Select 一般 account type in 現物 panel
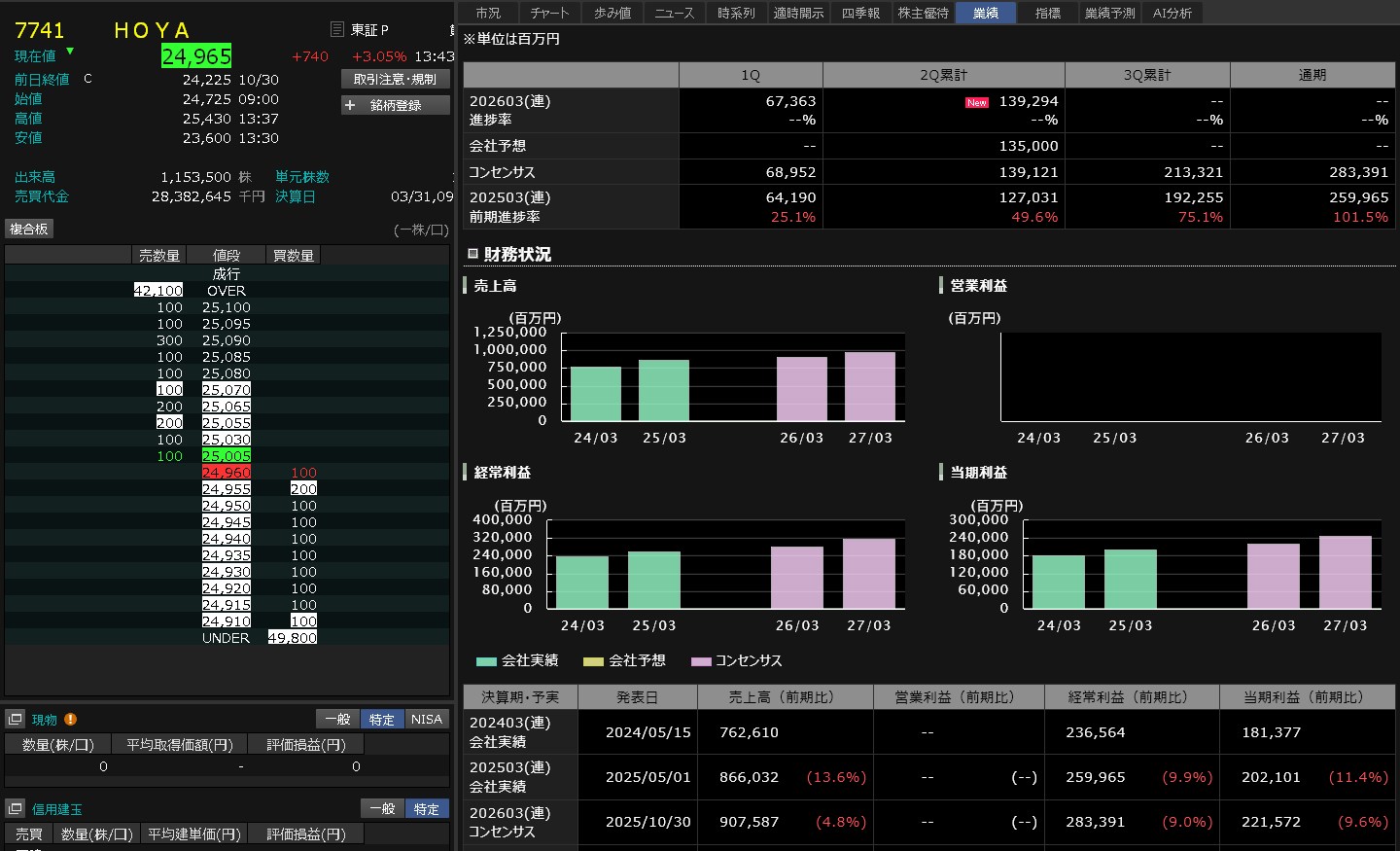The height and width of the screenshot is (851, 1400). click(337, 720)
